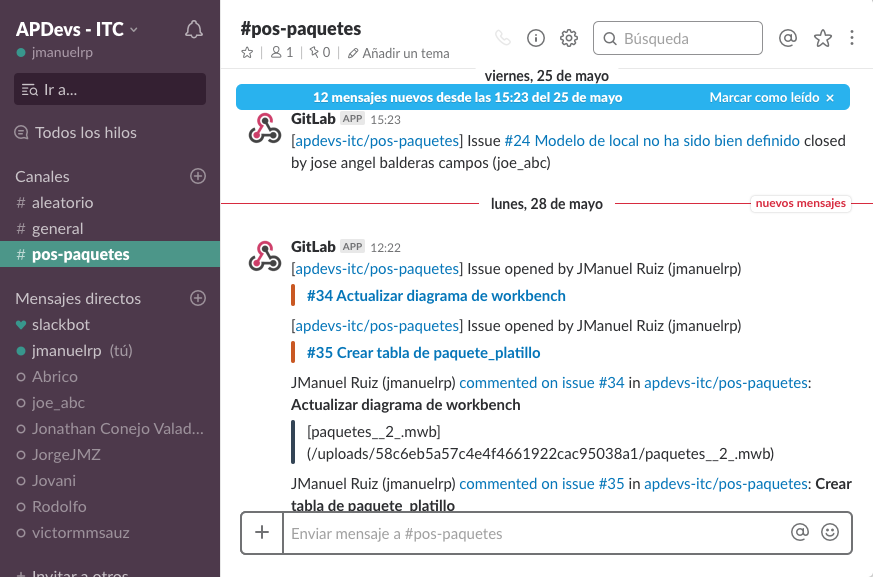Image resolution: width=873 pixels, height=577 pixels.
Task: Click the 'Mensajes directos' section header
Action: (x=78, y=299)
